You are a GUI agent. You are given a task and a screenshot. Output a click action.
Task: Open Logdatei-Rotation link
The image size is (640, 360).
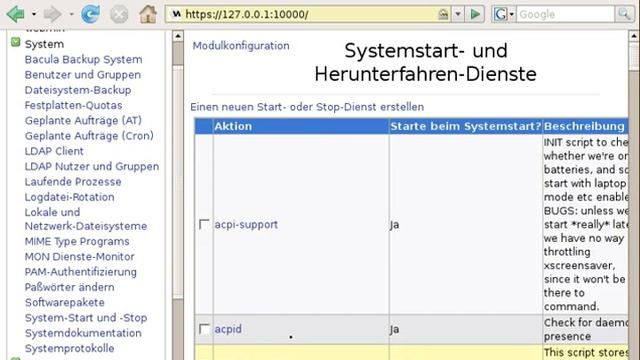coord(70,197)
